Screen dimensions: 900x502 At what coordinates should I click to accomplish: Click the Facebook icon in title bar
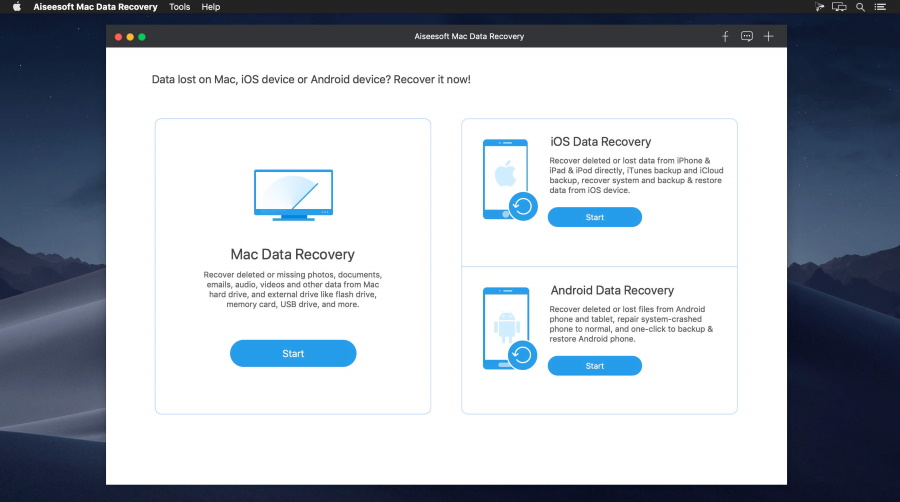pos(725,37)
